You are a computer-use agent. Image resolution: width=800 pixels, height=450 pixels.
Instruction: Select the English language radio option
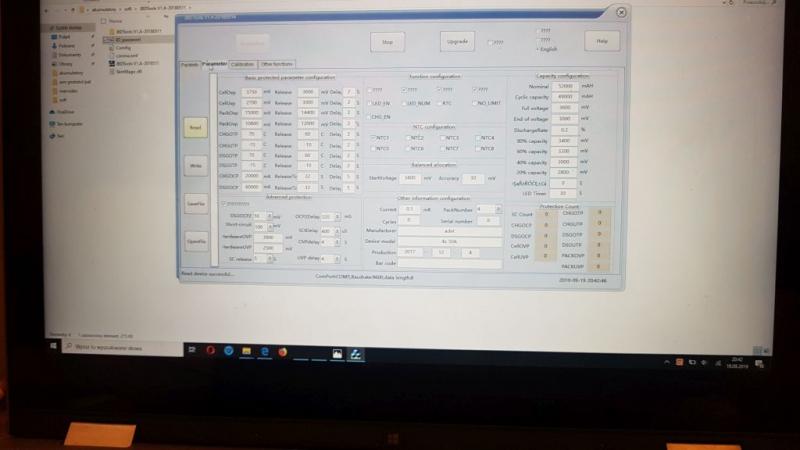pyautogui.click(x=537, y=47)
